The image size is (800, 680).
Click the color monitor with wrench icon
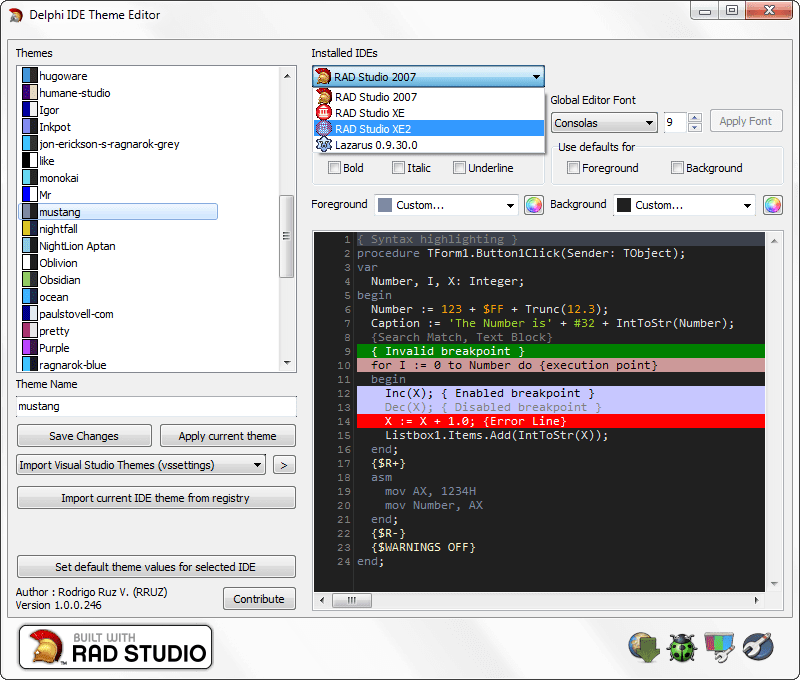[x=720, y=647]
